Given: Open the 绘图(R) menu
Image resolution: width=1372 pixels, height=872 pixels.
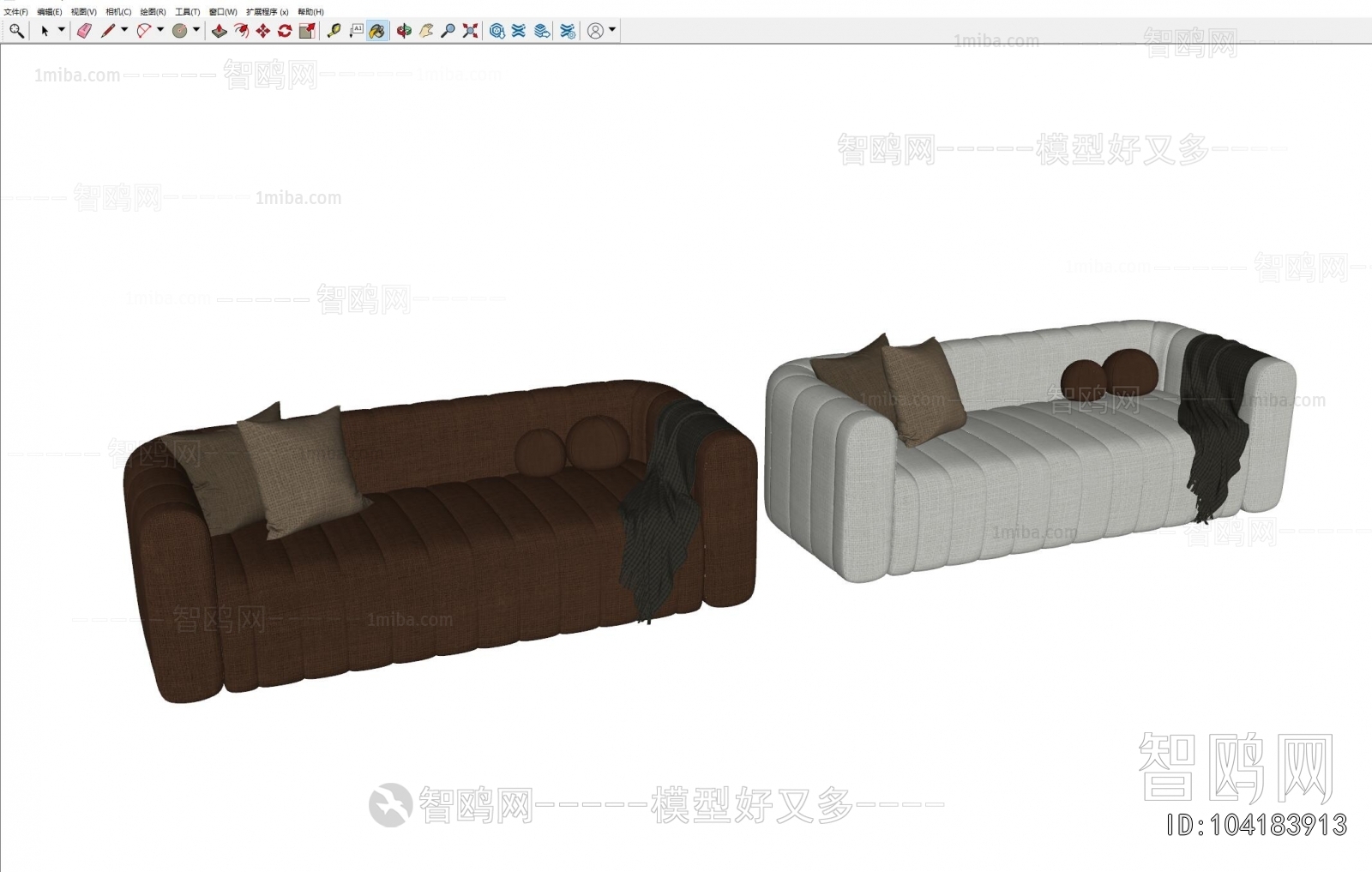Looking at the screenshot, I should [153, 12].
